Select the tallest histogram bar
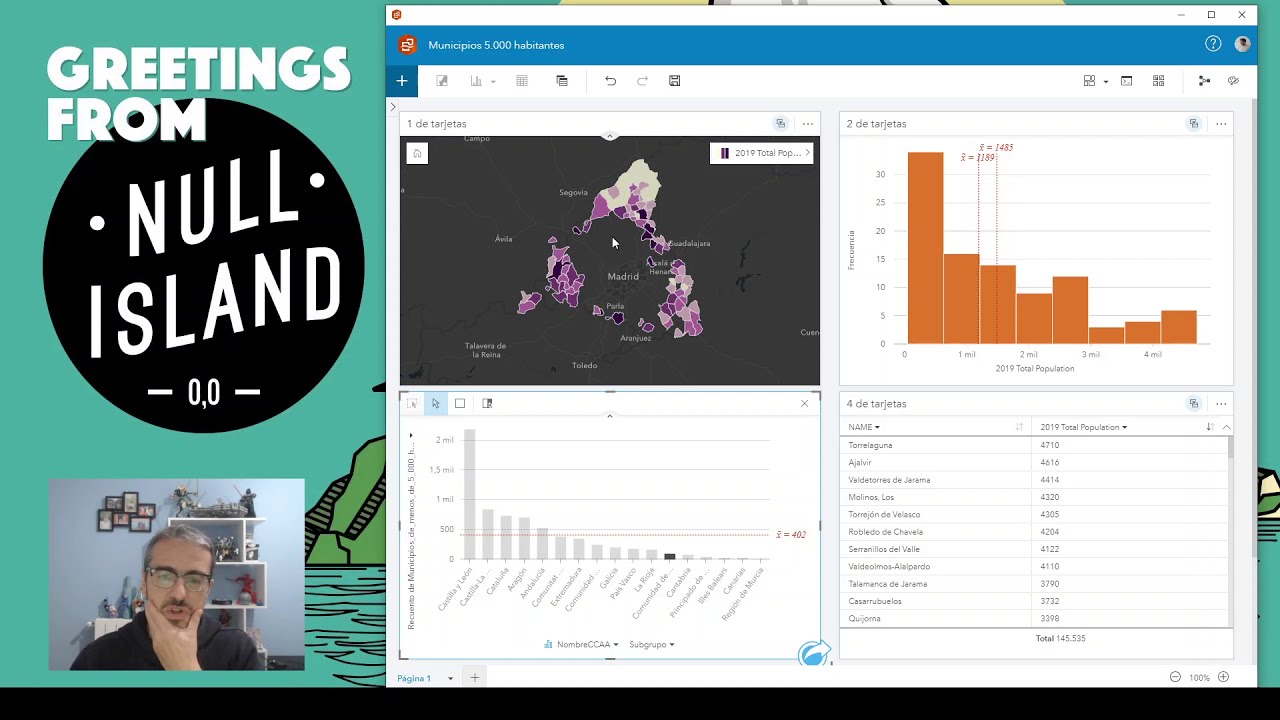The image size is (1280, 720). click(x=925, y=248)
